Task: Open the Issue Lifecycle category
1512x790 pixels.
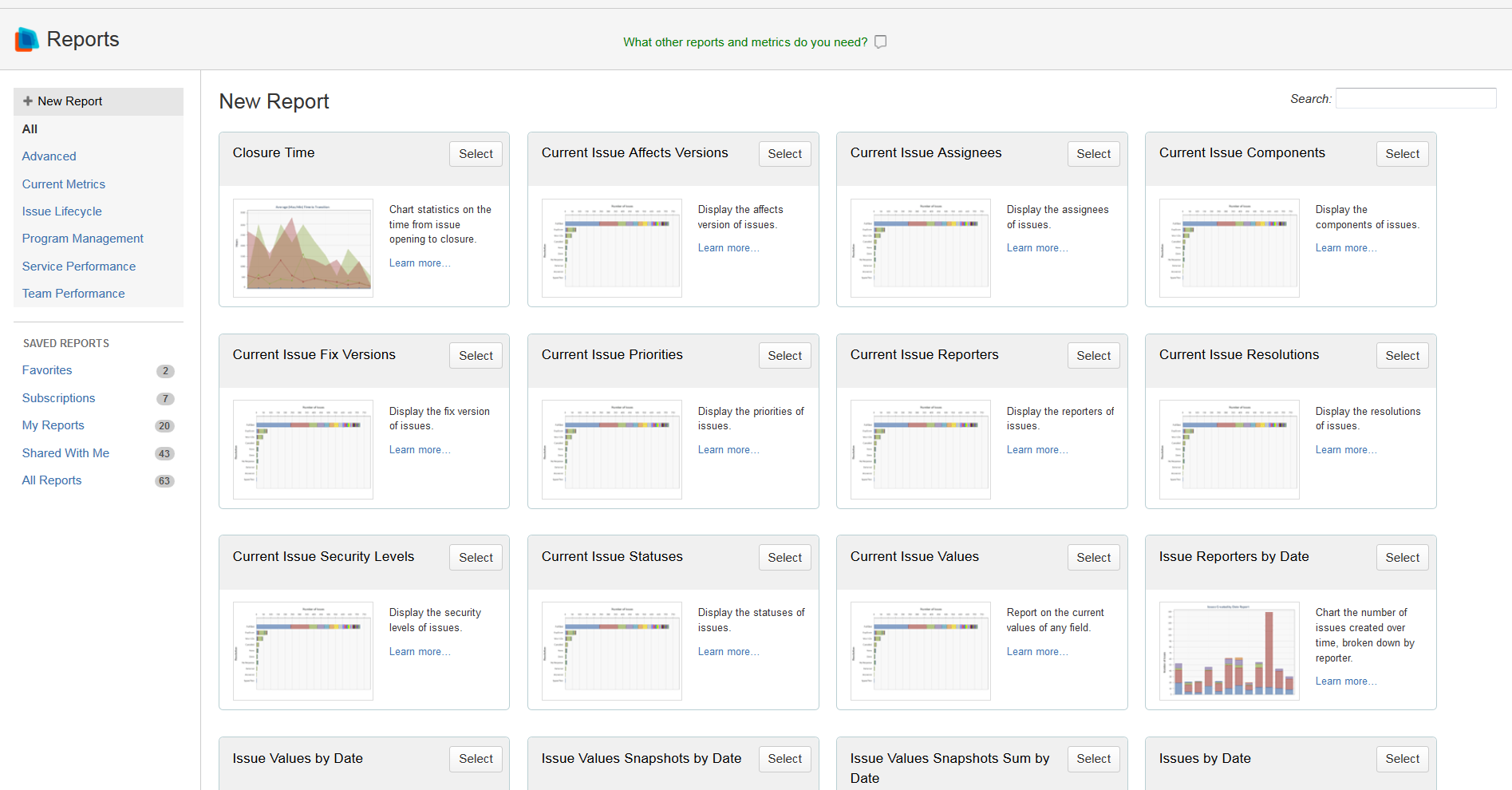Action: 62,211
